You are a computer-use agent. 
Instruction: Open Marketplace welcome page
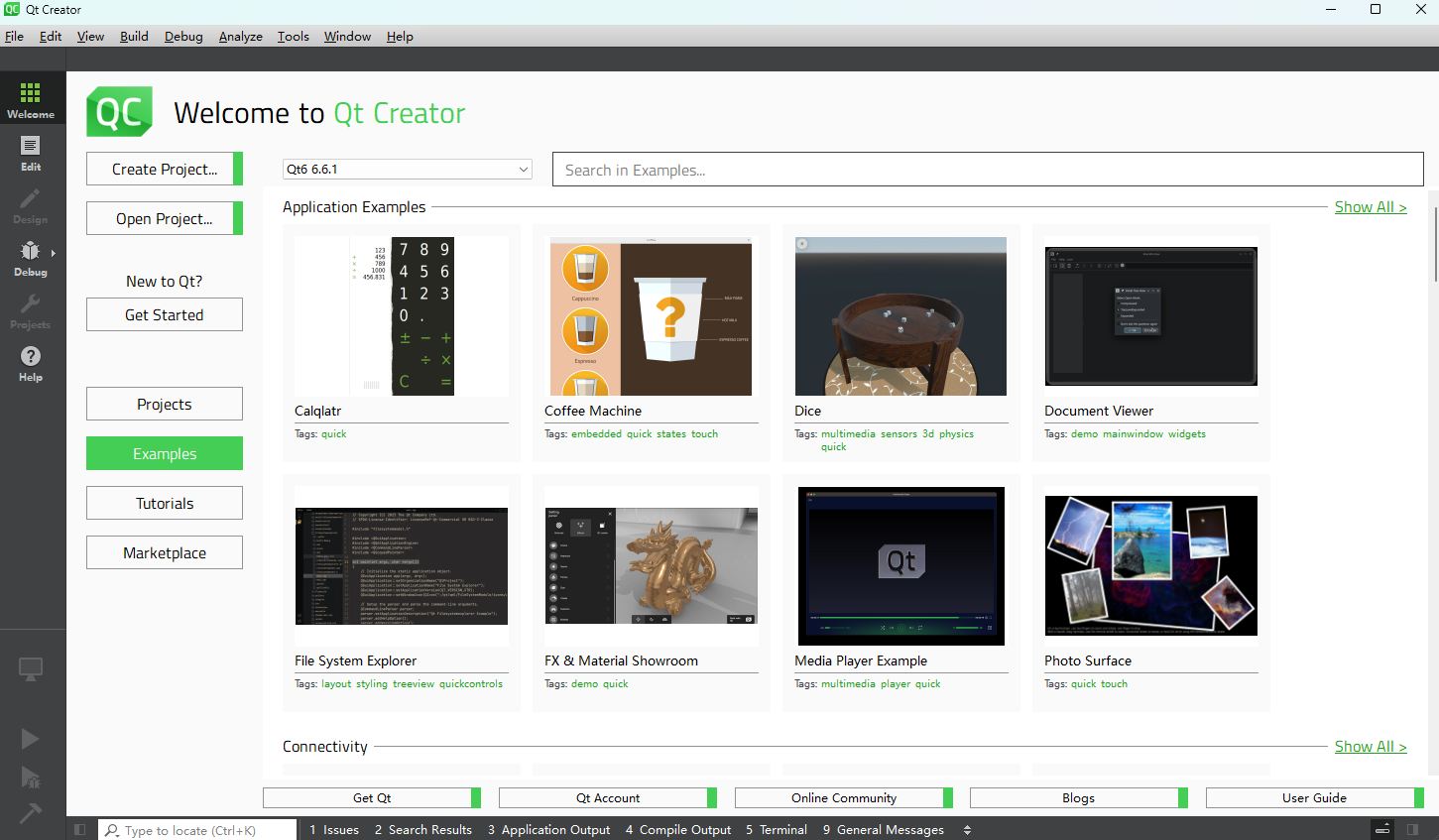(x=165, y=552)
